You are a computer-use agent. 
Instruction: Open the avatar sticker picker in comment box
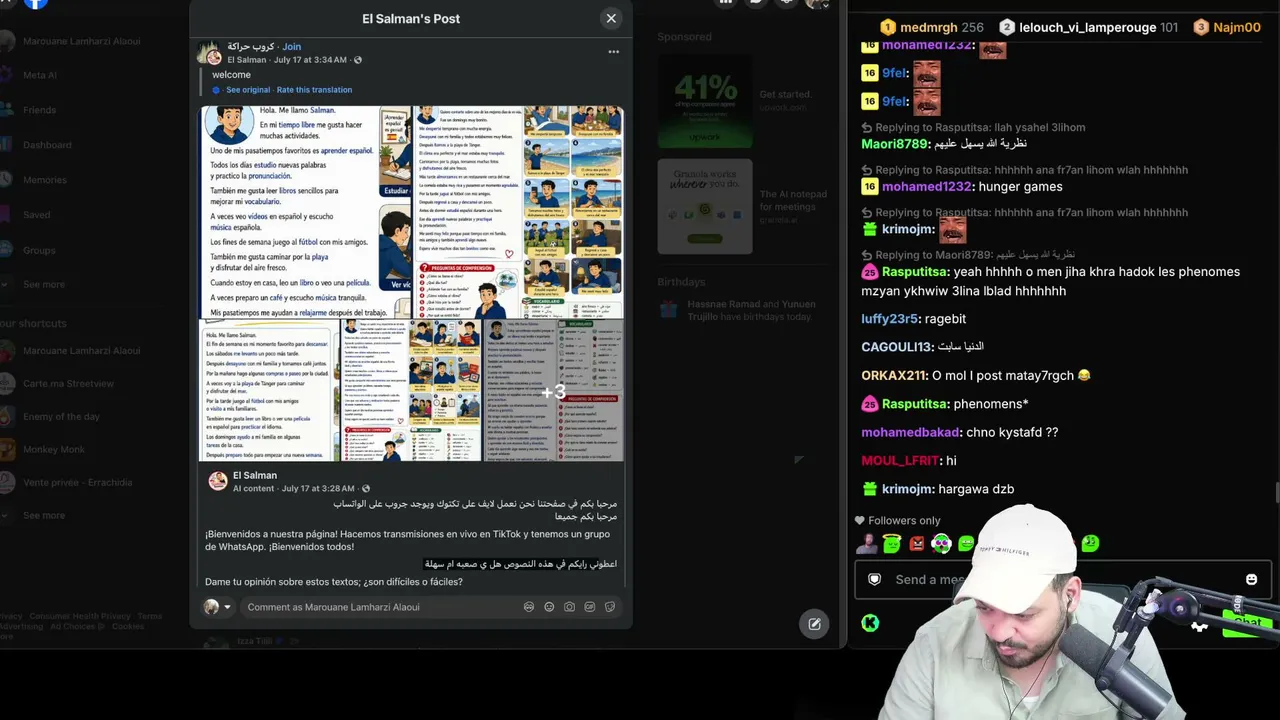529,607
